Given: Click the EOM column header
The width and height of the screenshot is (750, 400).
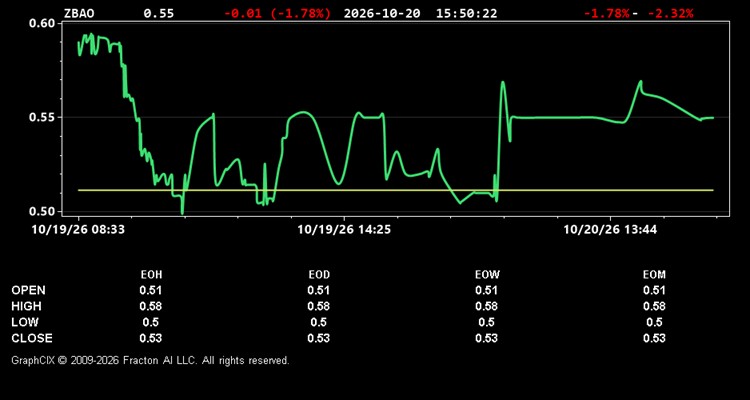Looking at the screenshot, I should (654, 275).
